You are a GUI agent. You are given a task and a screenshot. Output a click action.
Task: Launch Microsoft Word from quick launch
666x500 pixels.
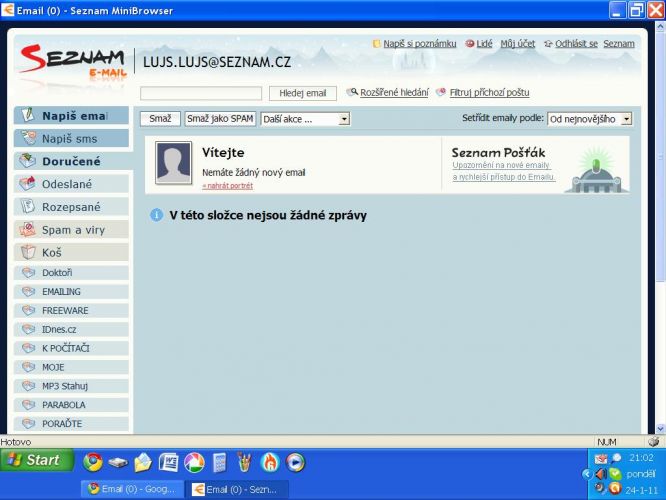[x=168, y=462]
